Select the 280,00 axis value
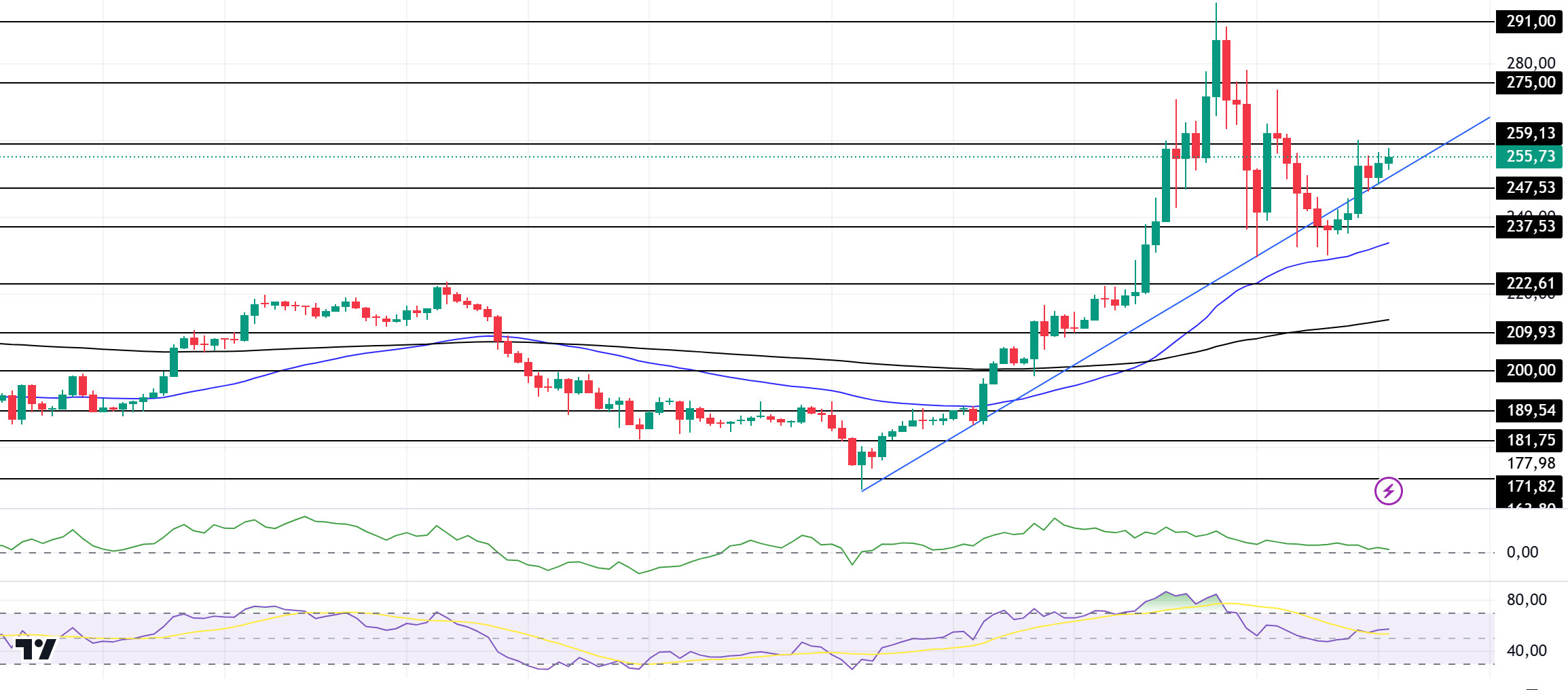 [1531, 64]
